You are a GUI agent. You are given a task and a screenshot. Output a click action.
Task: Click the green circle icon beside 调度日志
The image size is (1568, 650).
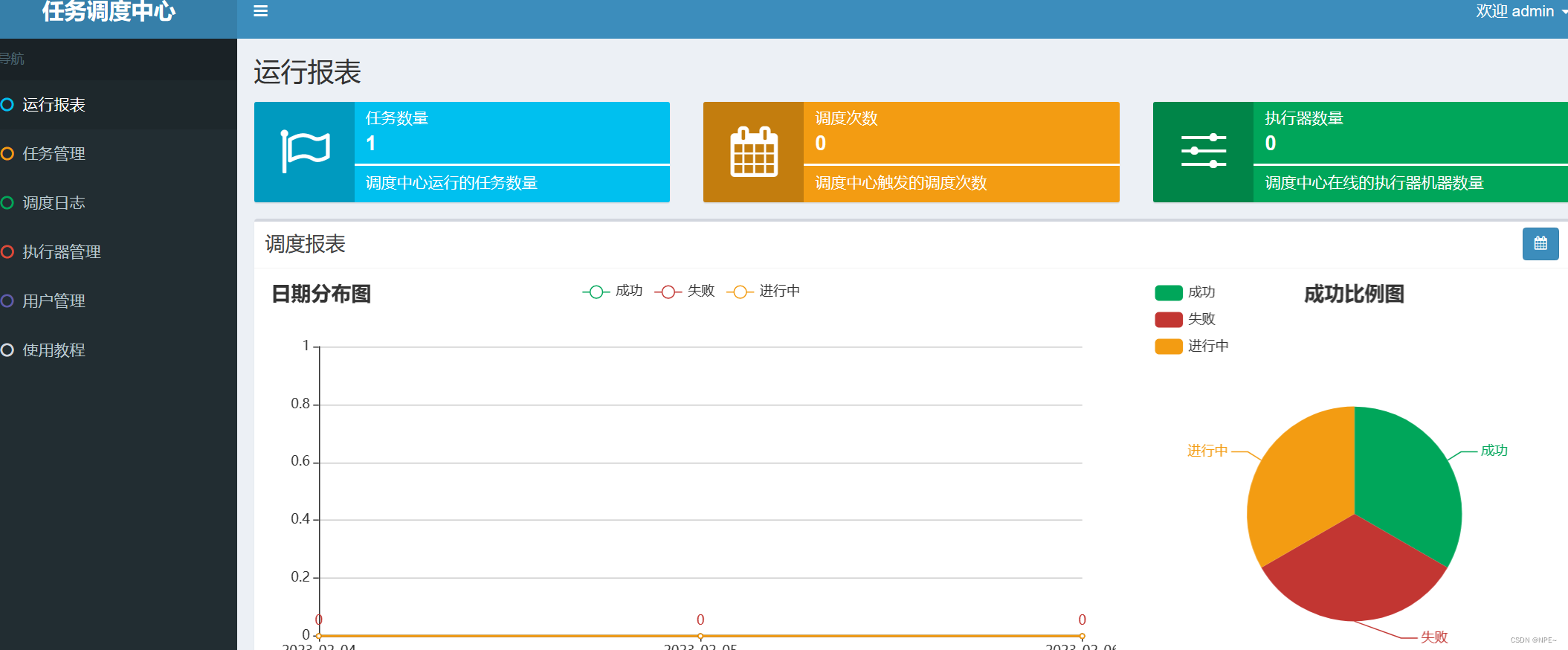tap(7, 203)
